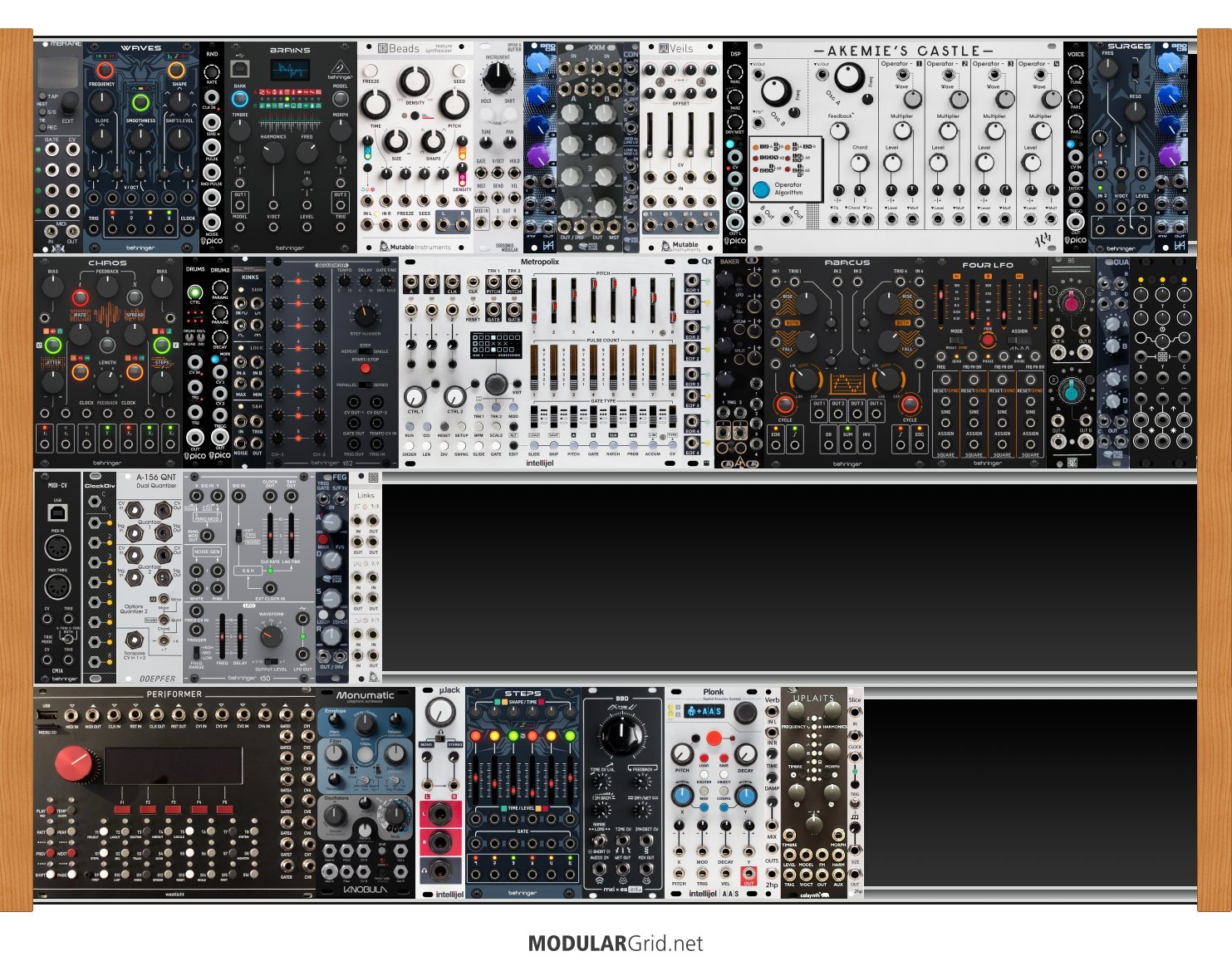Click the MIDI IN DIN socket on MIDI-CV
The width and height of the screenshot is (1232, 961).
pyautogui.click(x=57, y=548)
